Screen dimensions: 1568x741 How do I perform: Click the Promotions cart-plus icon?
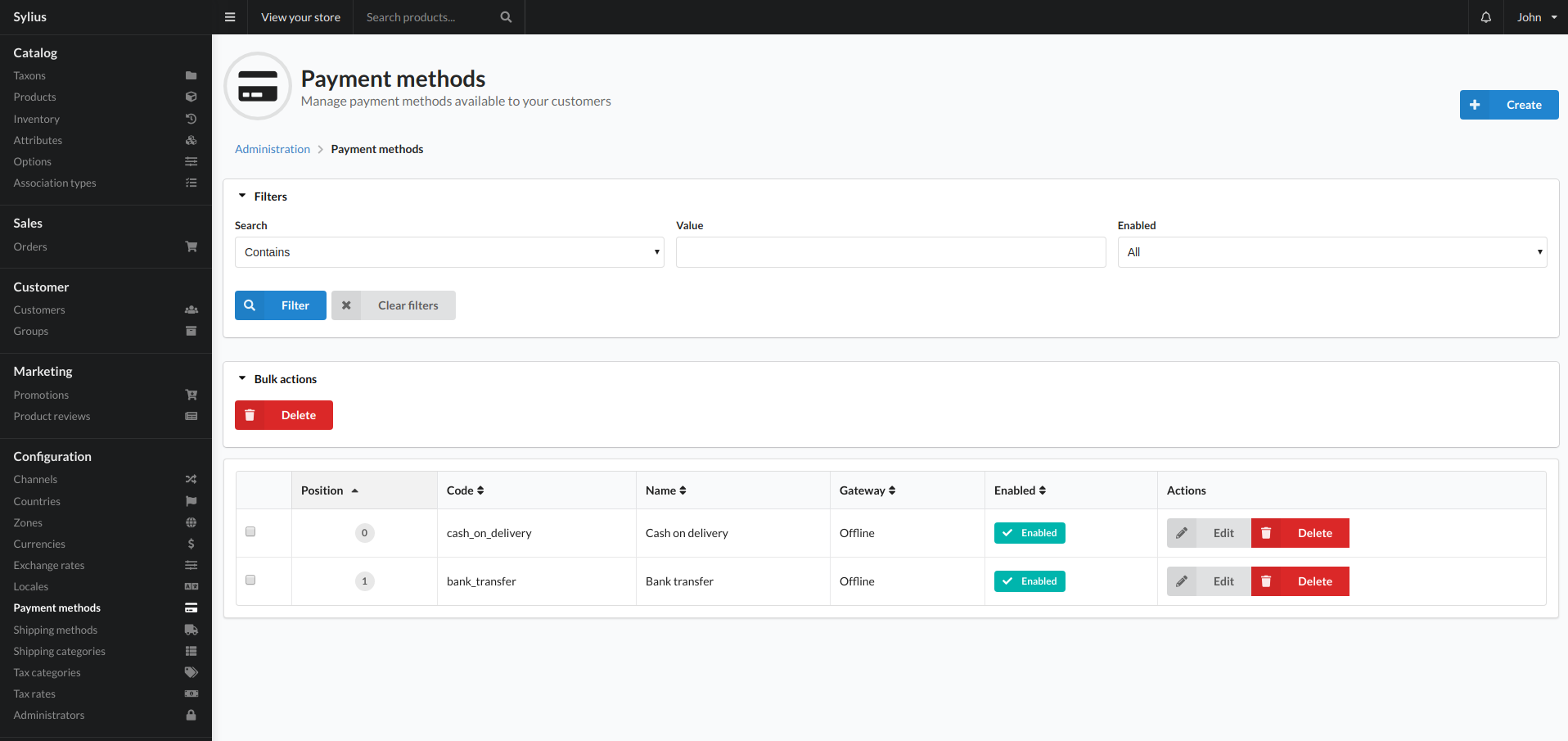(x=191, y=395)
